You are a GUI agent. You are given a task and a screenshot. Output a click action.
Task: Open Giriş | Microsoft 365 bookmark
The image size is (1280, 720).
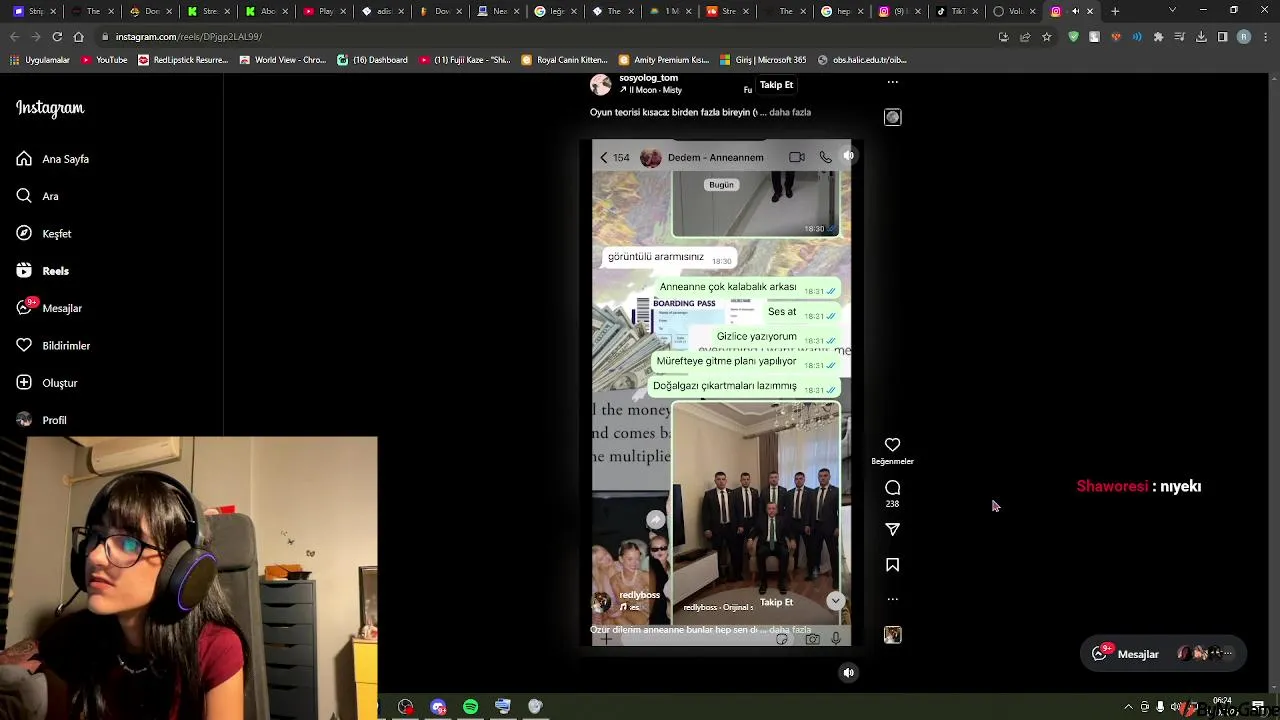[x=763, y=60]
